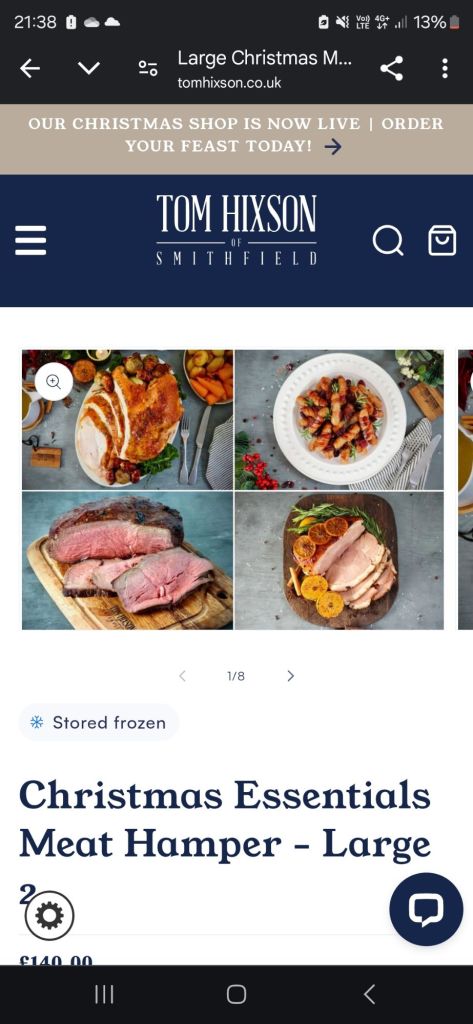Share the page via share icon
The image size is (473, 1024).
391,68
